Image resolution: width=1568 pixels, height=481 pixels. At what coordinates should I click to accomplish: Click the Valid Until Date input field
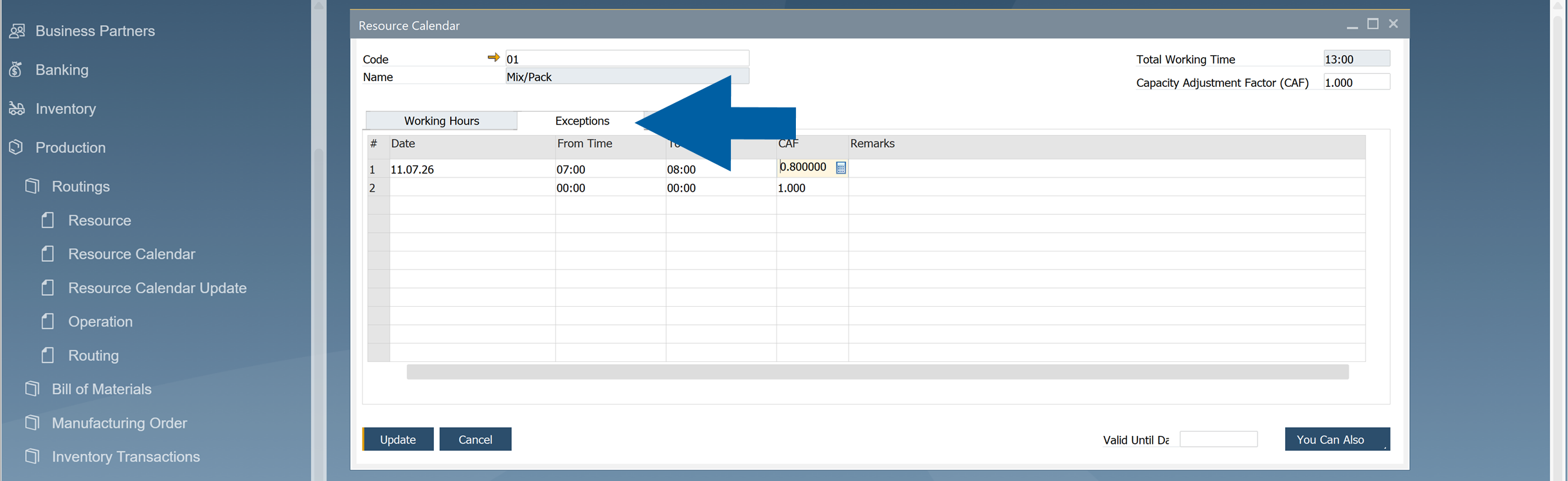point(1218,439)
